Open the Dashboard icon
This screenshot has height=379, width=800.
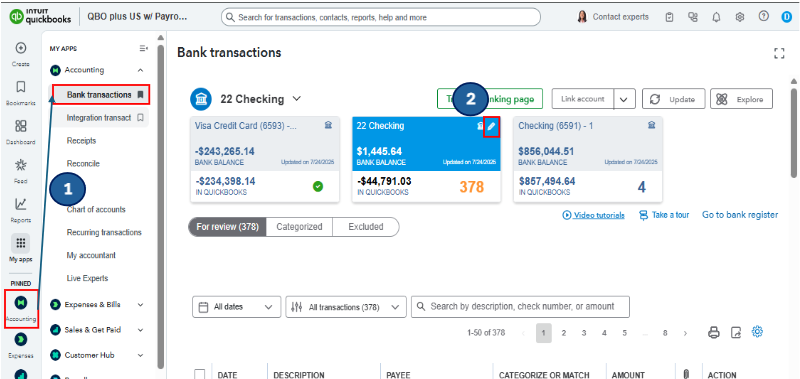pos(21,126)
